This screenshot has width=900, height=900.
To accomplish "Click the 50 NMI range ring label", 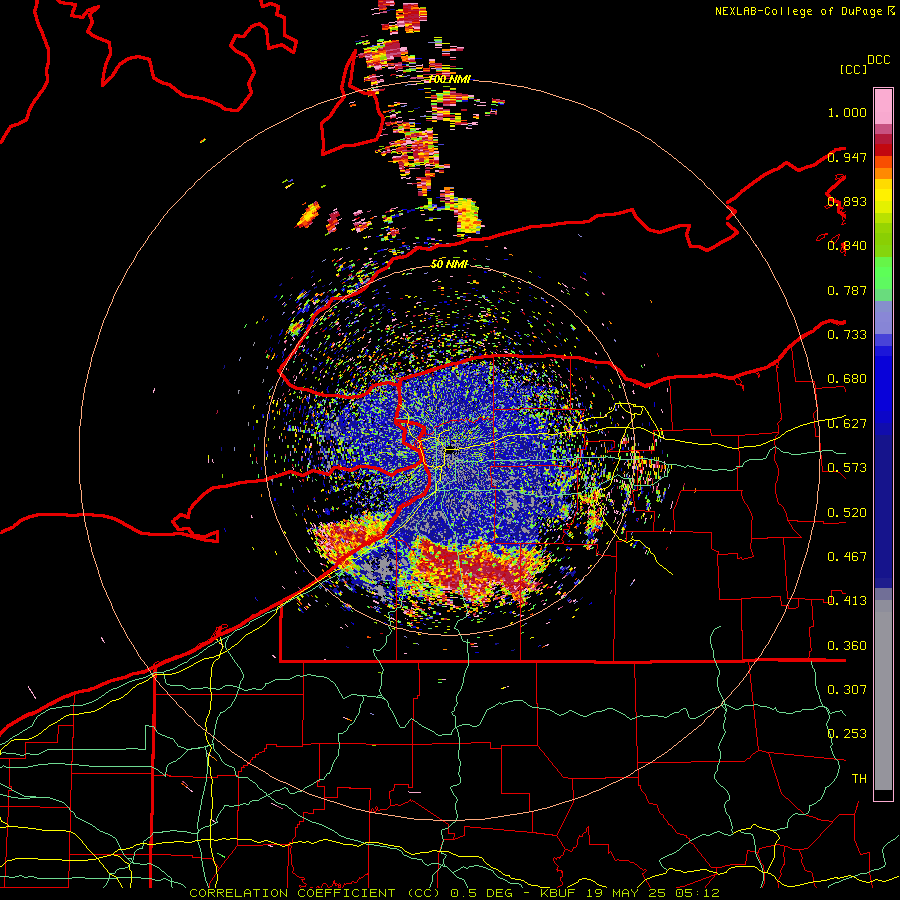I will pyautogui.click(x=449, y=264).
